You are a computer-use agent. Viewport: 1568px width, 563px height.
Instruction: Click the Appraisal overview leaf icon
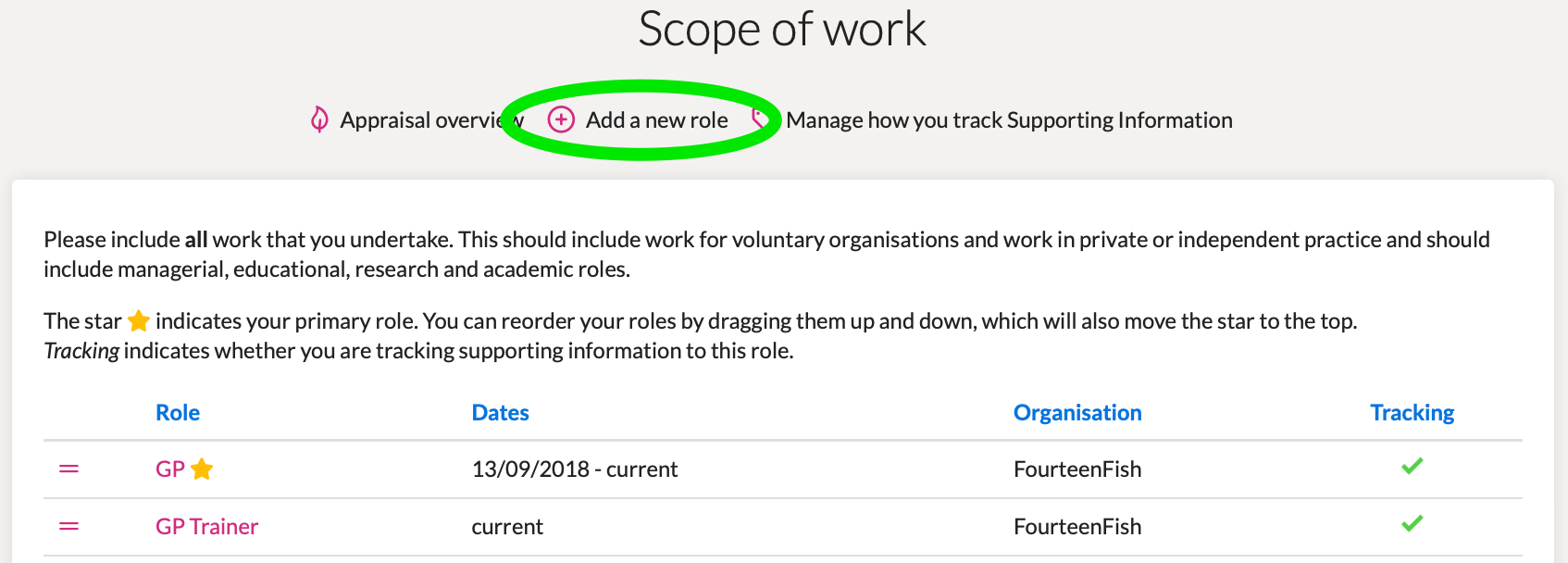[x=319, y=119]
